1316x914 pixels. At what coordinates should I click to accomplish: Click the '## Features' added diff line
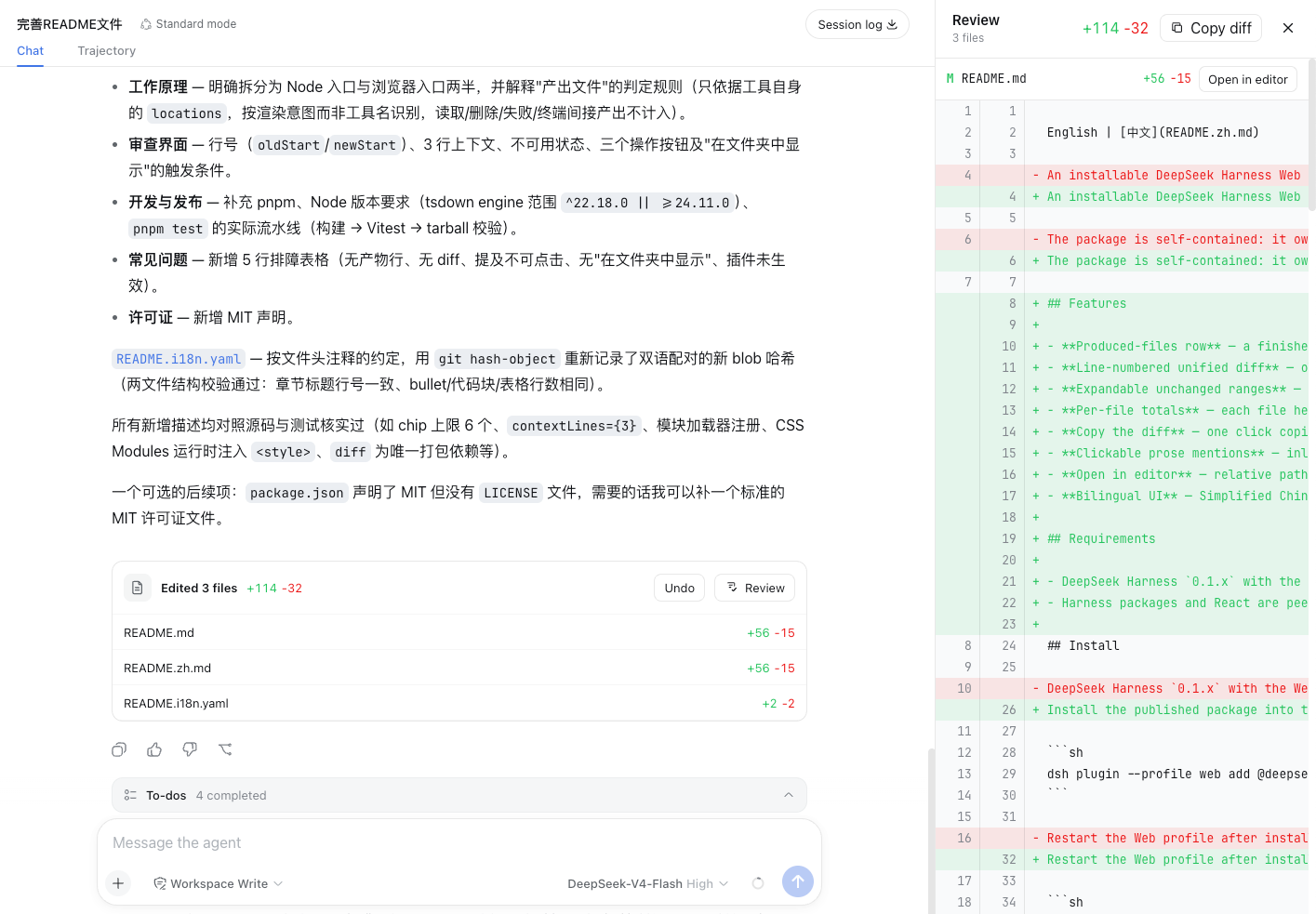[x=1122, y=304]
